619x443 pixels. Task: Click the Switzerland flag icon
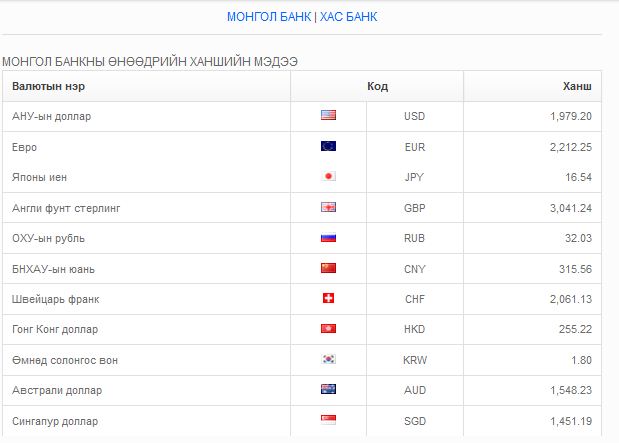pyautogui.click(x=328, y=299)
